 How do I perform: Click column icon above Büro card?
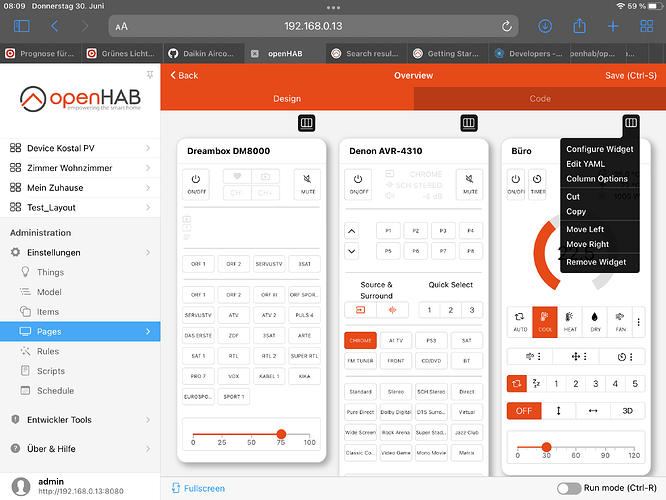click(631, 123)
